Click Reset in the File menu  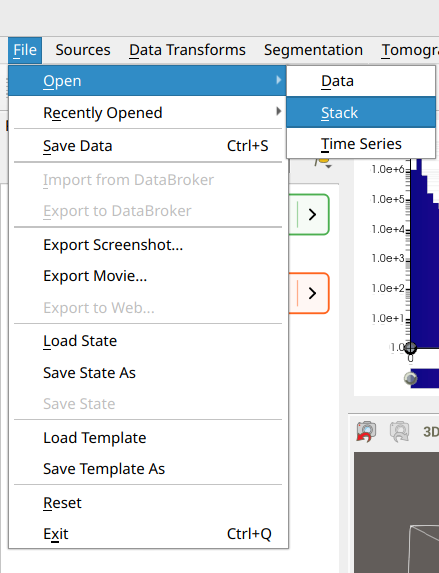pyautogui.click(x=147, y=503)
